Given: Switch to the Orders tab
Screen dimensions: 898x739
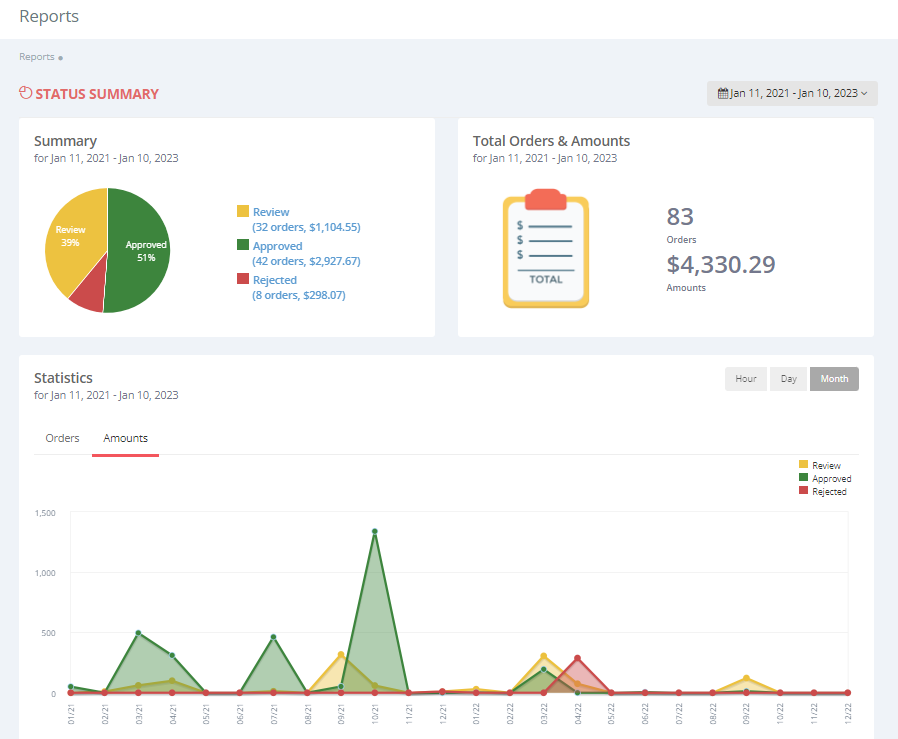Looking at the screenshot, I should 62,438.
